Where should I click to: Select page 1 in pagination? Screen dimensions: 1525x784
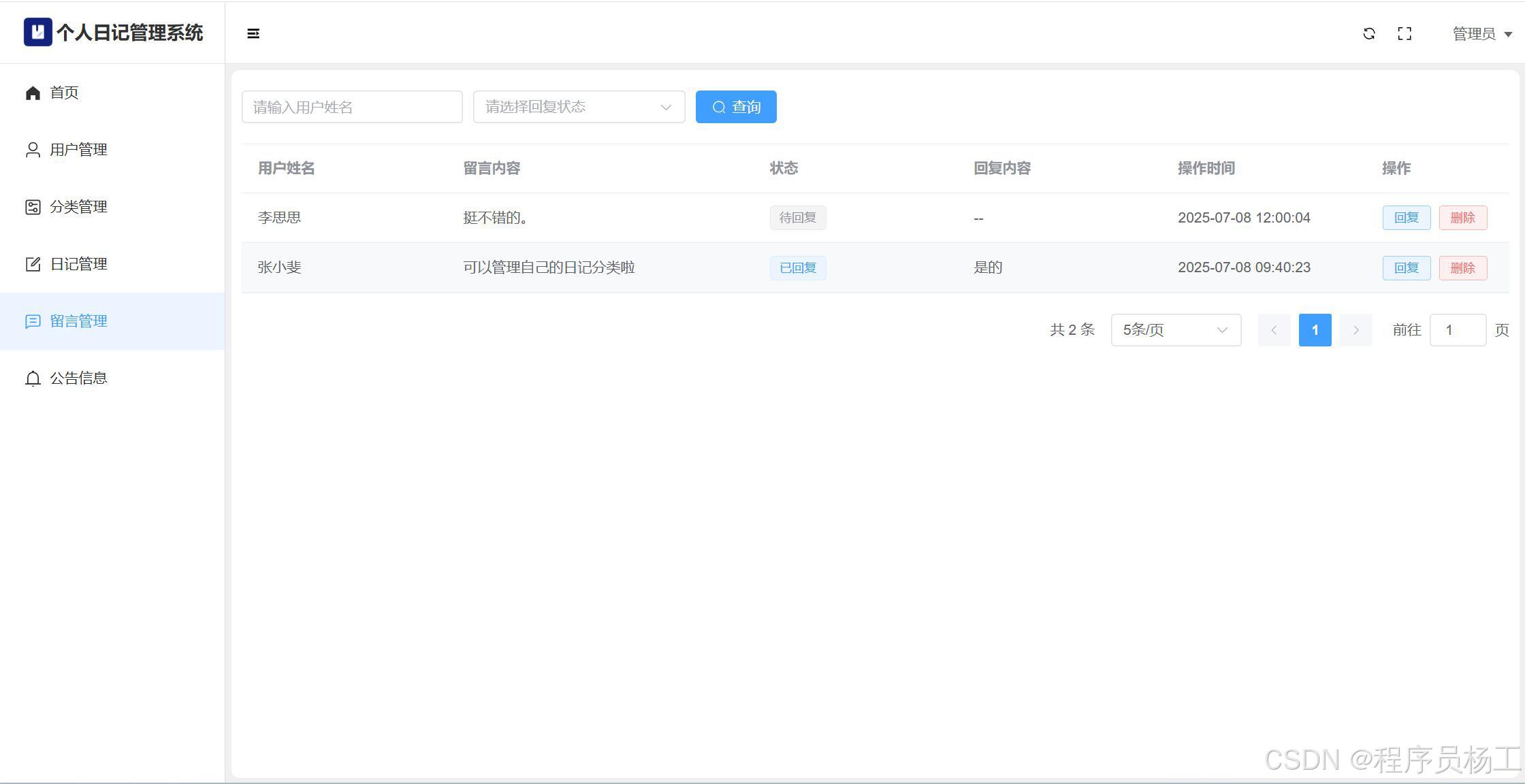coord(1315,330)
